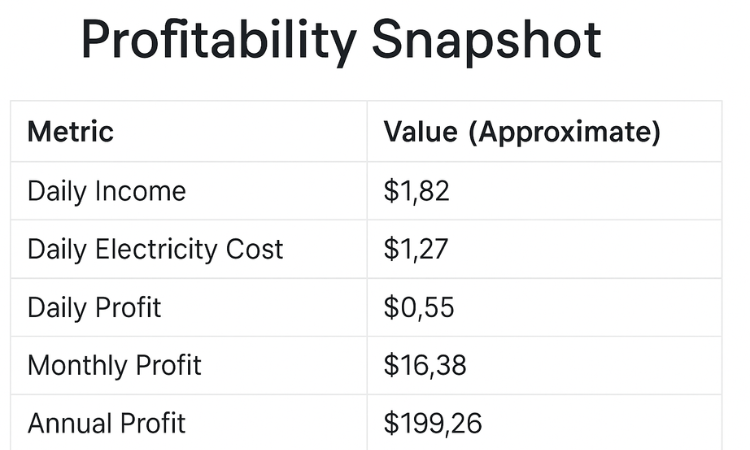750x450 pixels.
Task: Click the word Snapshot in the title
Action: (486, 42)
